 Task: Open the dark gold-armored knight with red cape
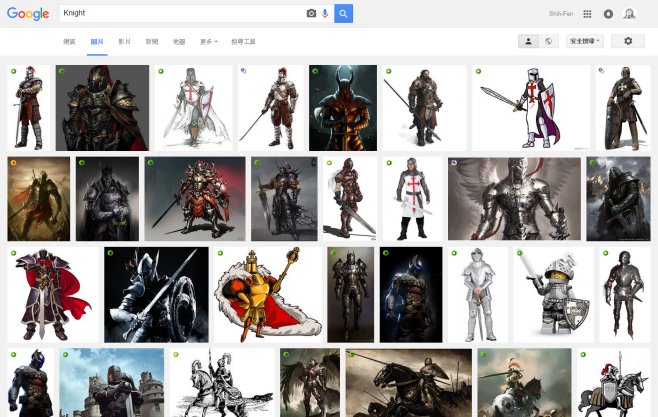coord(102,108)
